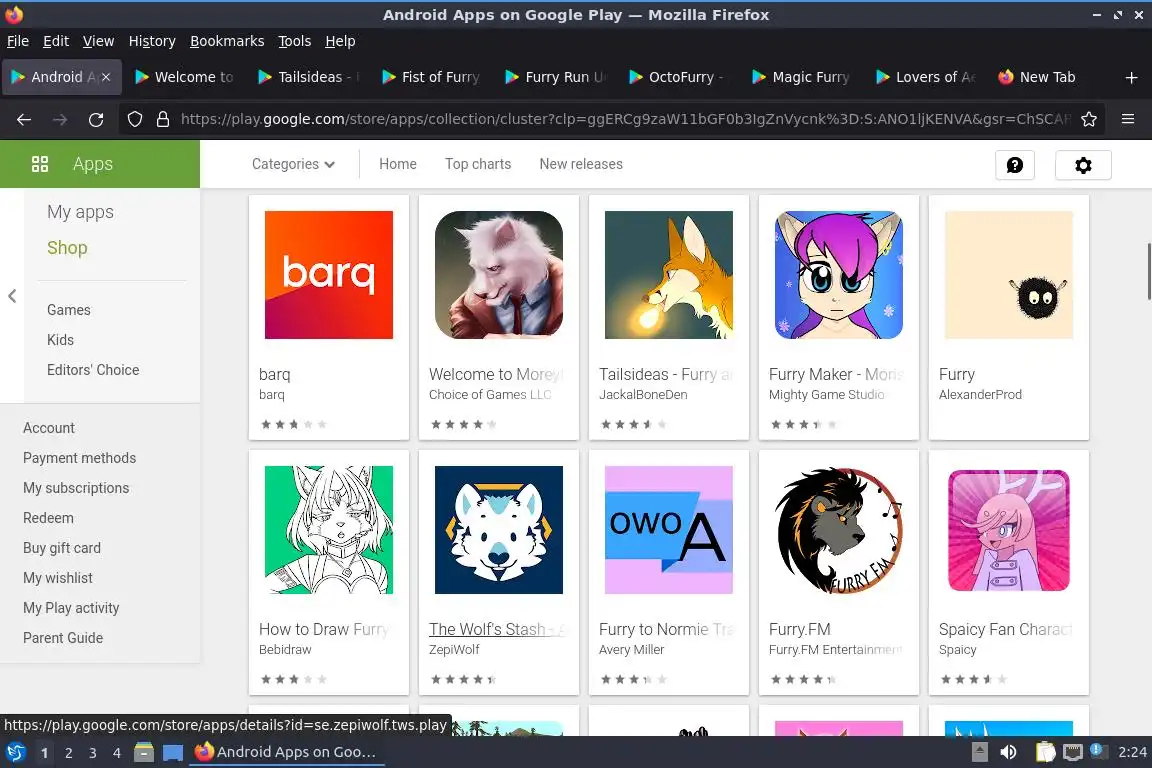The width and height of the screenshot is (1152, 768).
Task: Open New releases
Action: (x=580, y=164)
